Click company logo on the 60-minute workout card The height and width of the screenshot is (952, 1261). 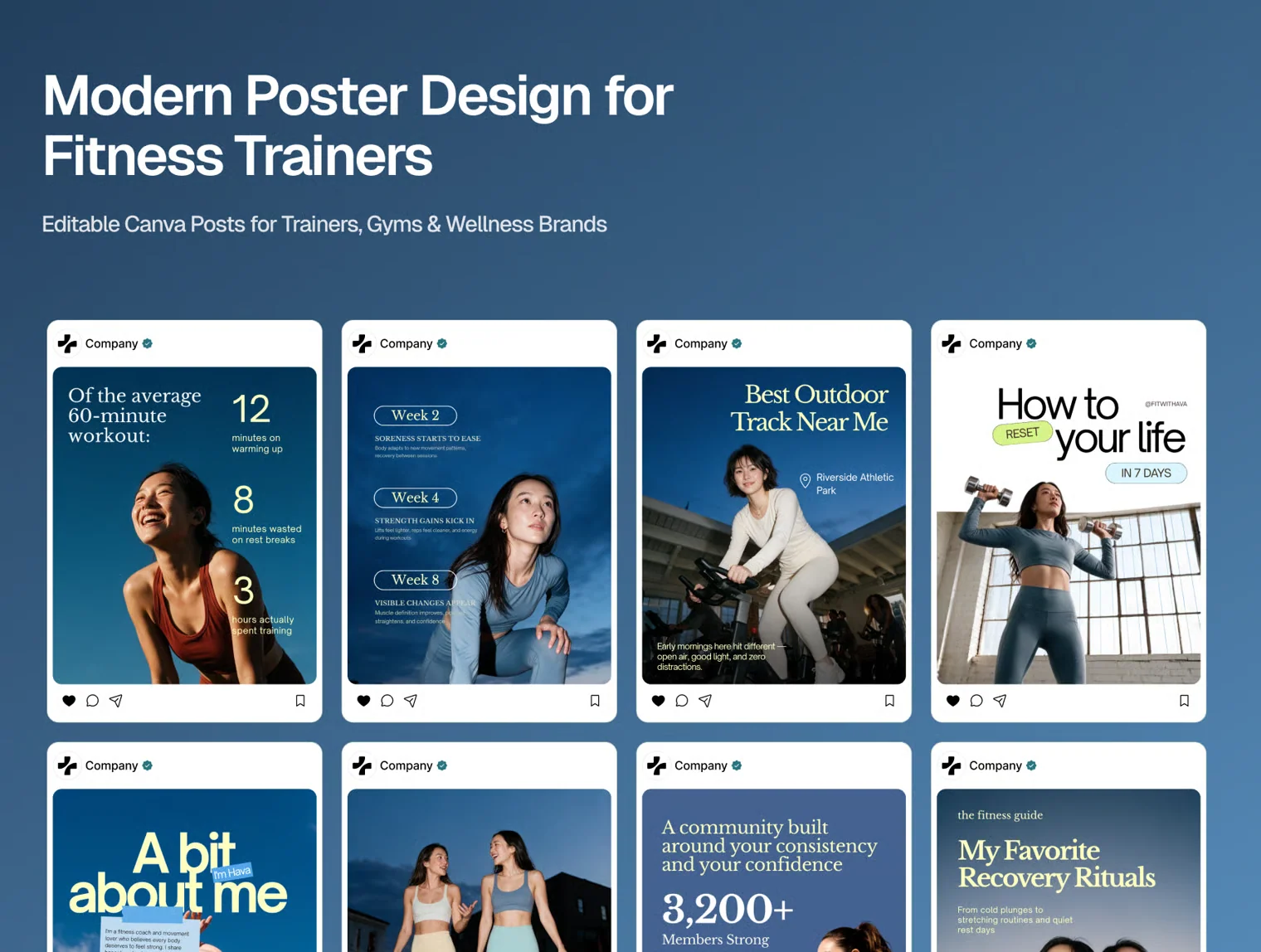click(67, 343)
